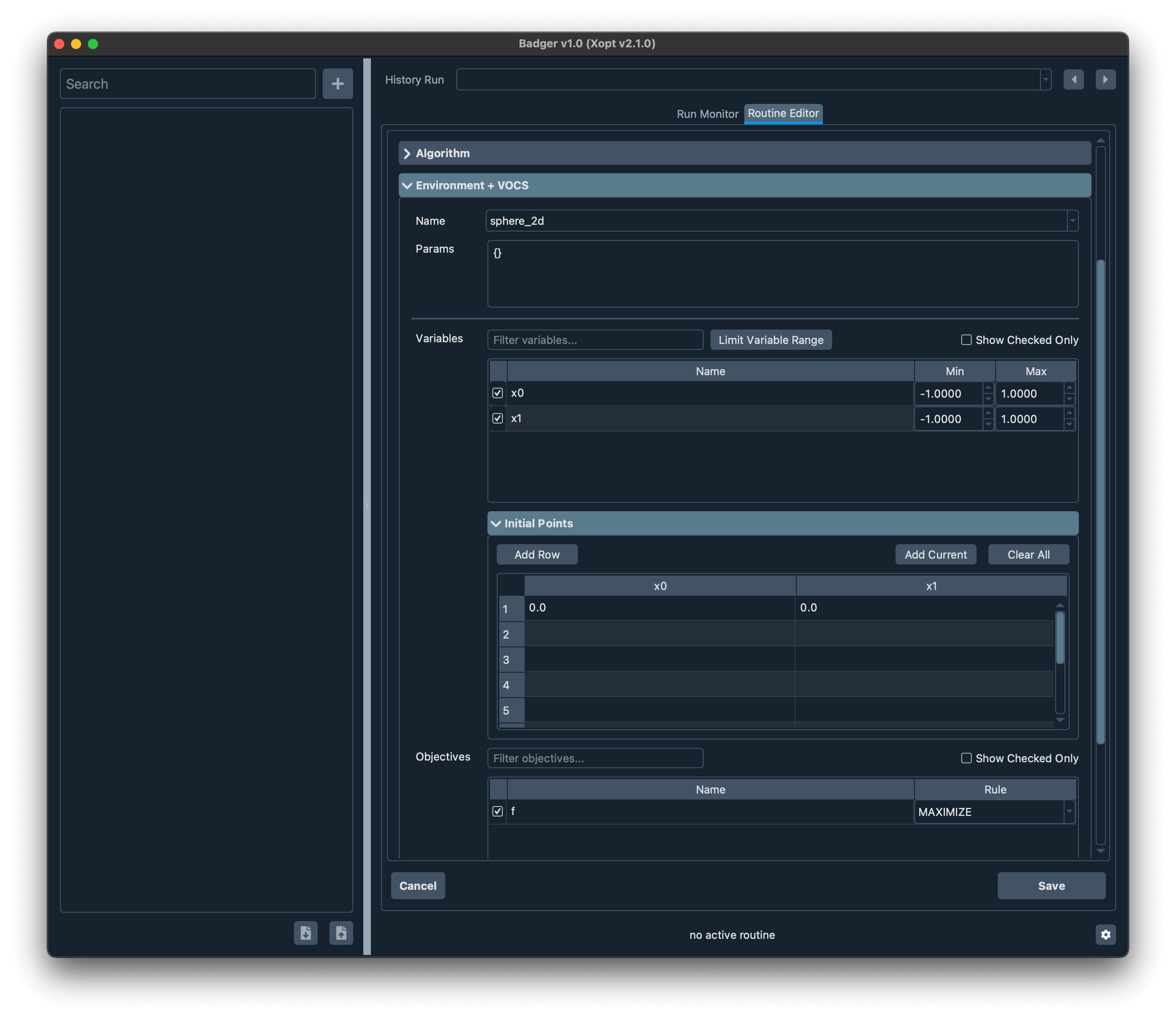Image resolution: width=1176 pixels, height=1020 pixels.
Task: Click the navigate next history icon
Action: 1104,79
